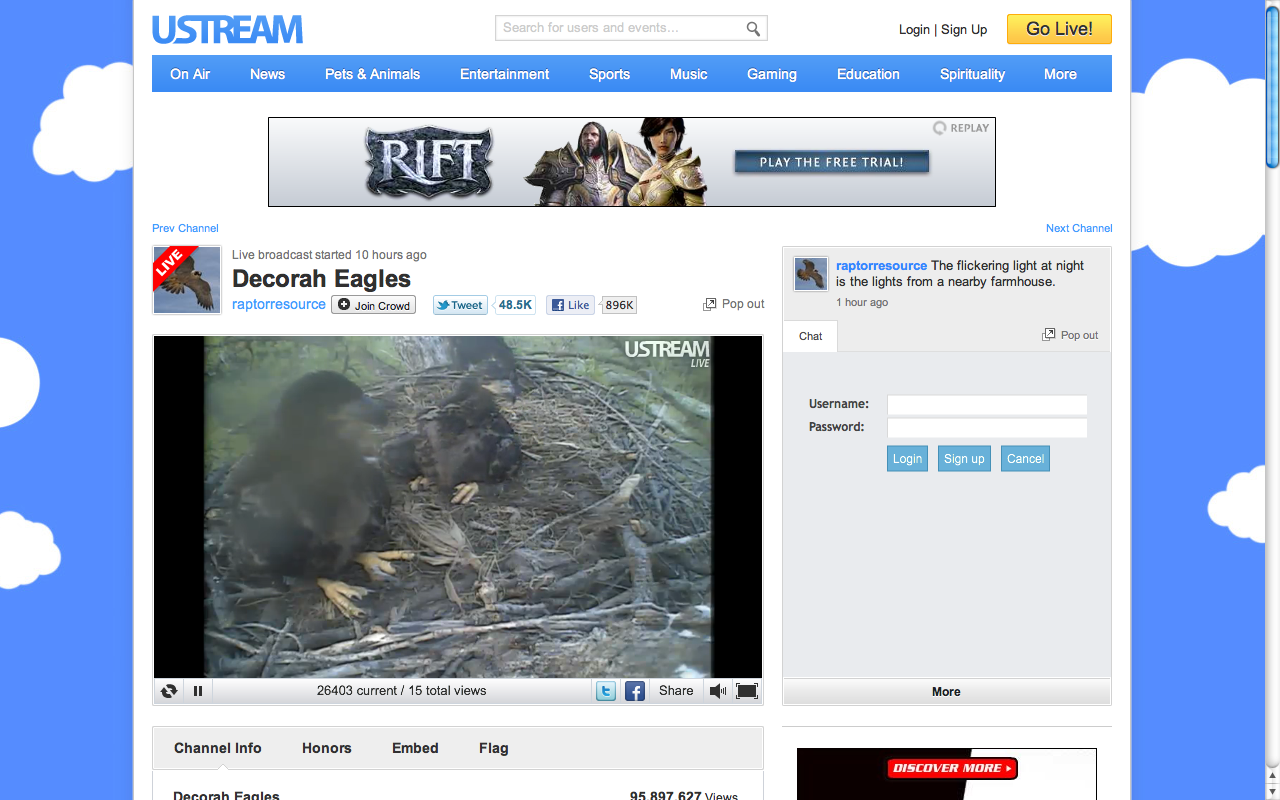
Task: Open the Decorah Eagles channel avatar
Action: point(187,280)
